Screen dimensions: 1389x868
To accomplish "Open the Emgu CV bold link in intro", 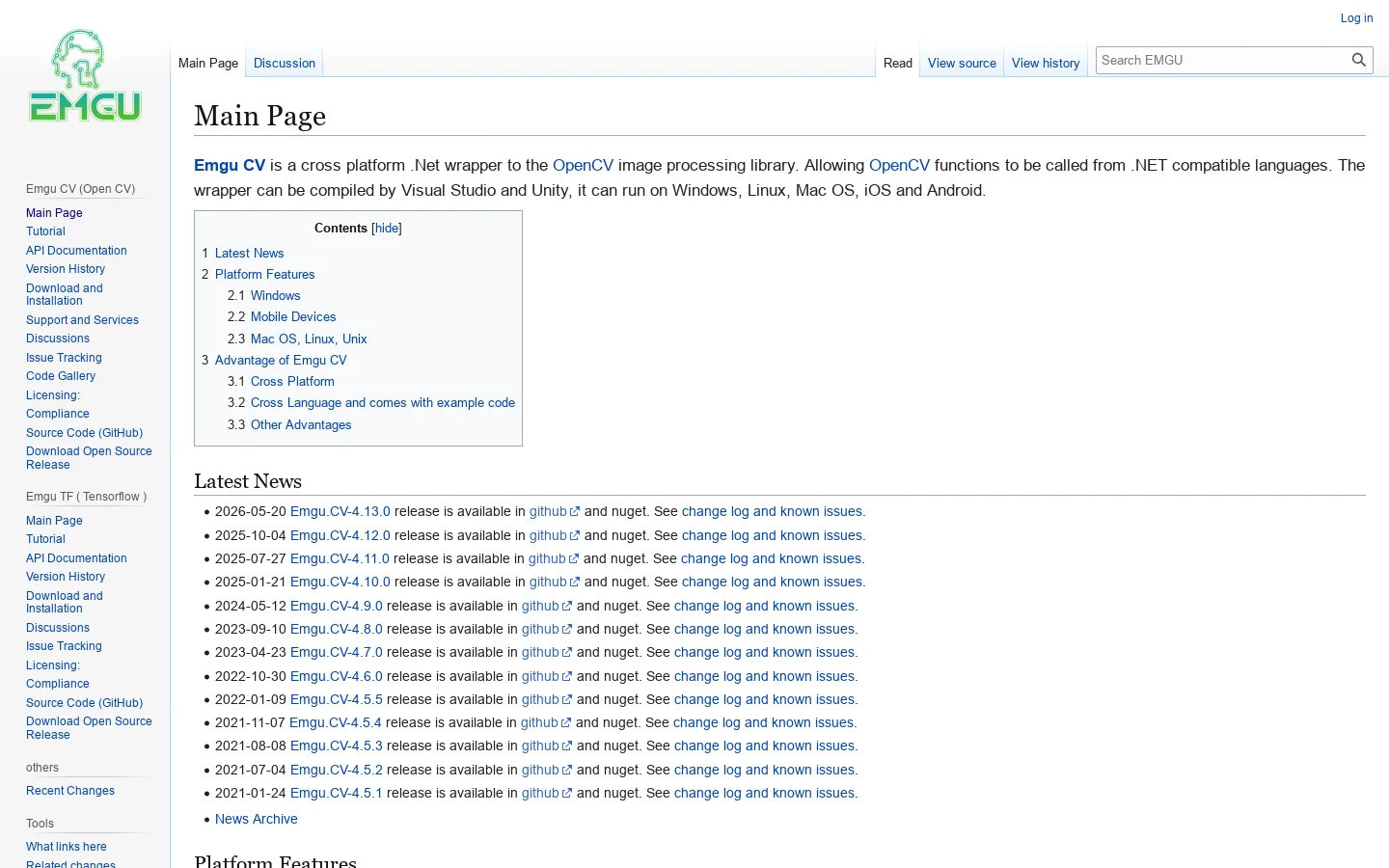I will click(230, 166).
